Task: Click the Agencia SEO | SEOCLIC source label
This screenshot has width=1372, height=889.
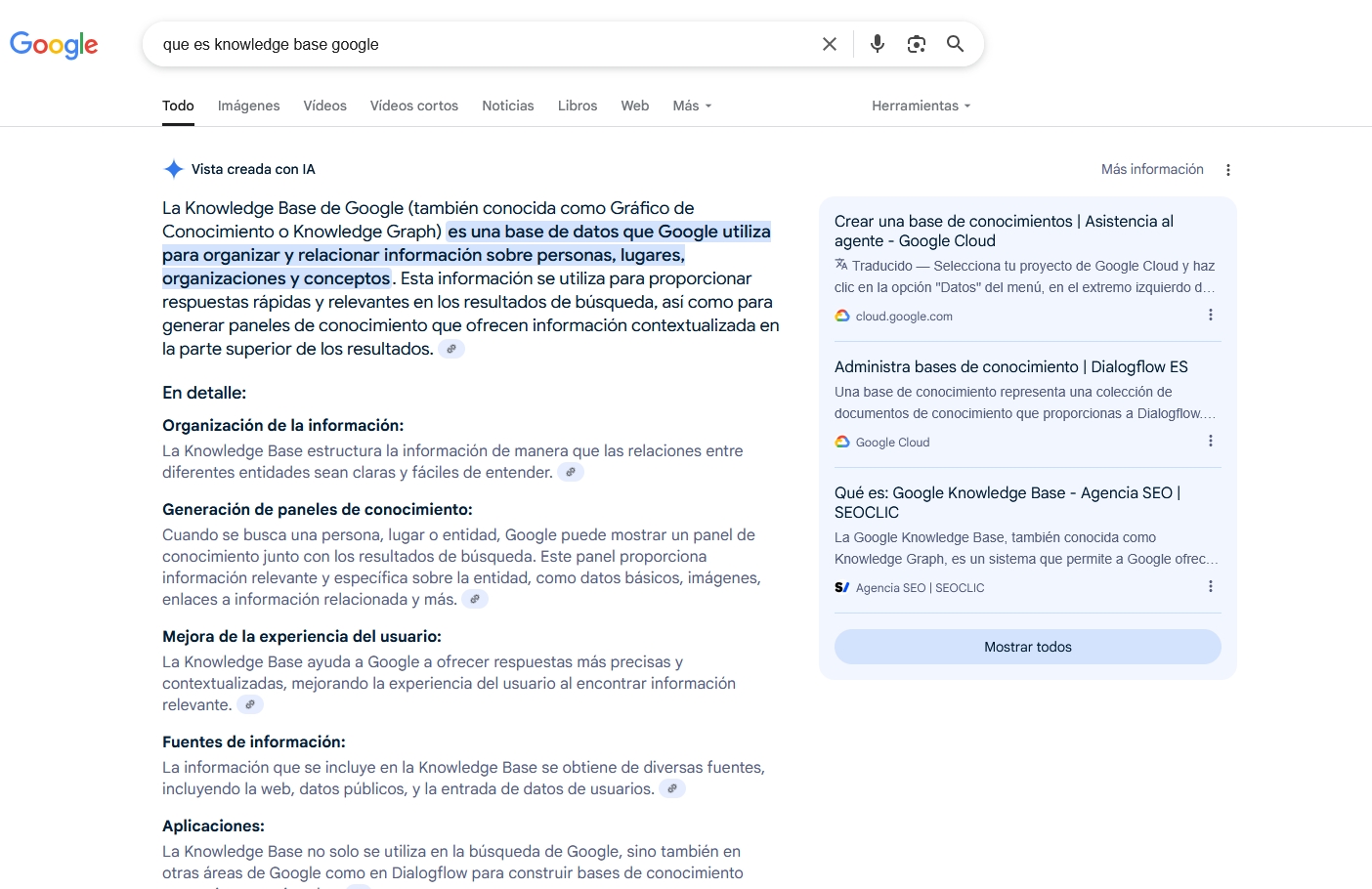Action: [921, 588]
